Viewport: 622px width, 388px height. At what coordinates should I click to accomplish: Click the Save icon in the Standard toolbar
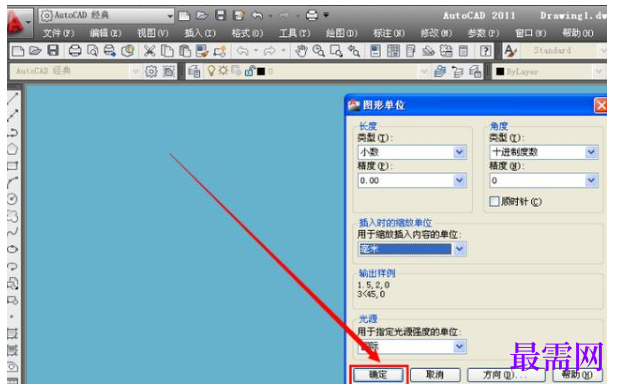[53, 51]
